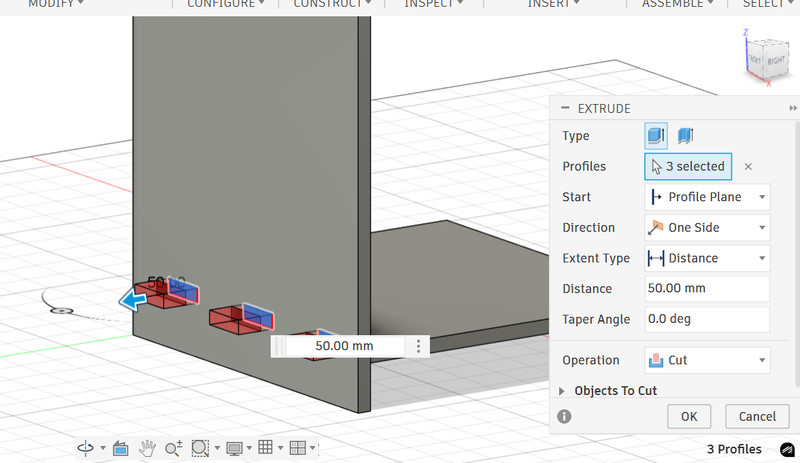Open the Viewports layout icon
This screenshot has height=463, width=800.
point(297,448)
